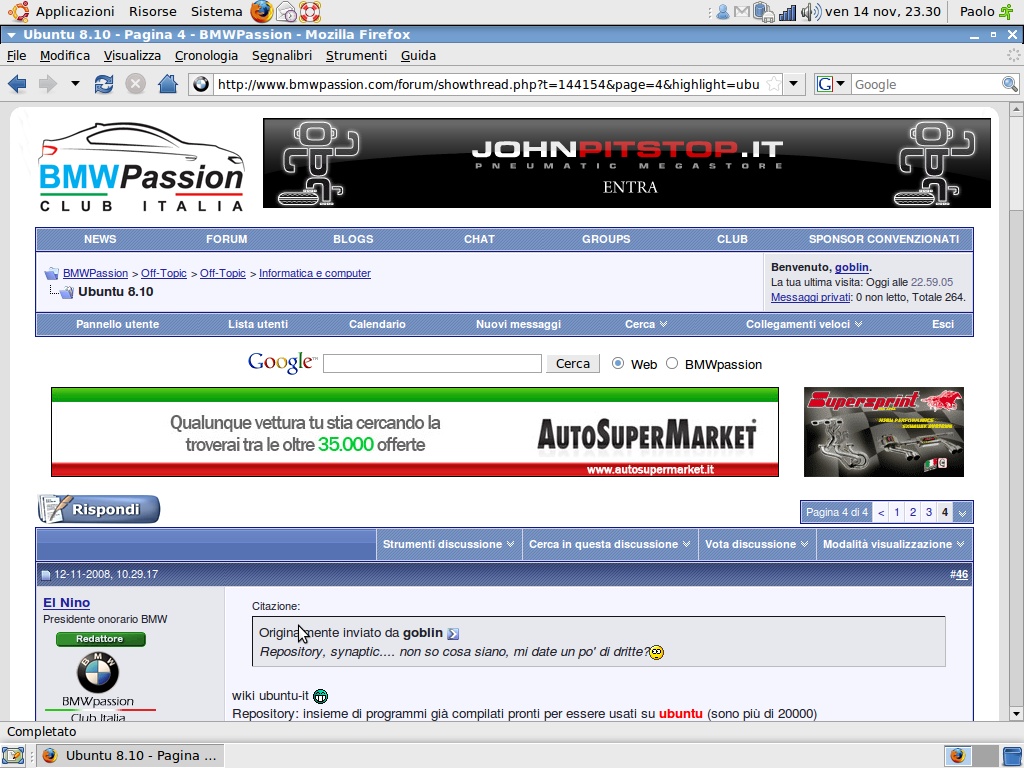Expand the Strumenti discussione dropdown
Screen dimensions: 1024x768
(x=449, y=544)
